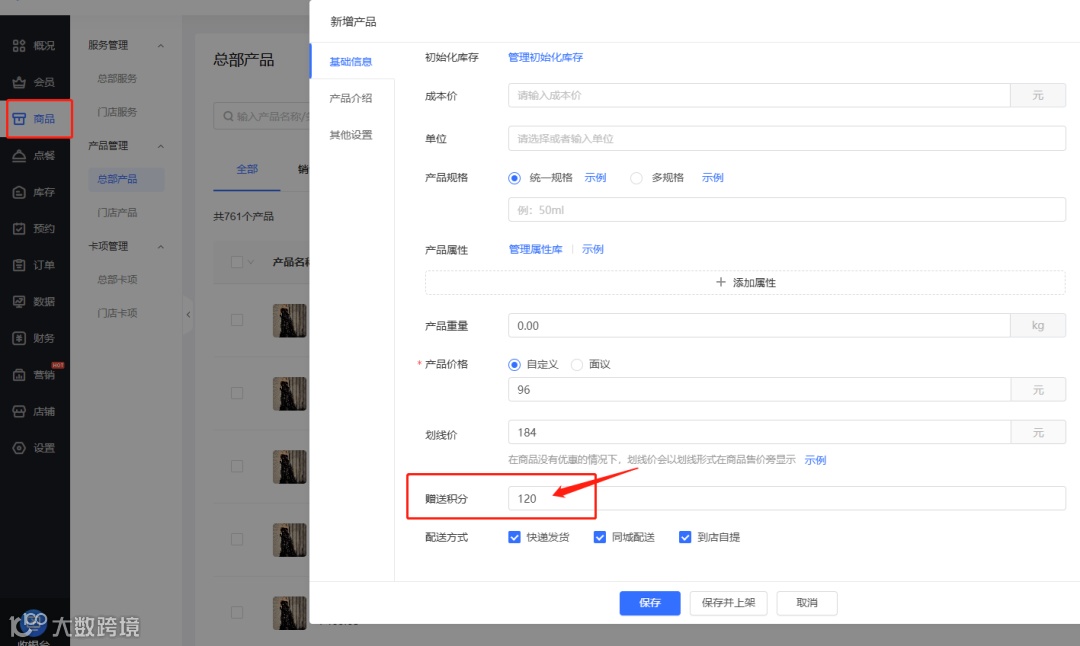The height and width of the screenshot is (646, 1080).
Task: Switch to 基础信息 tab
Action: [x=351, y=61]
